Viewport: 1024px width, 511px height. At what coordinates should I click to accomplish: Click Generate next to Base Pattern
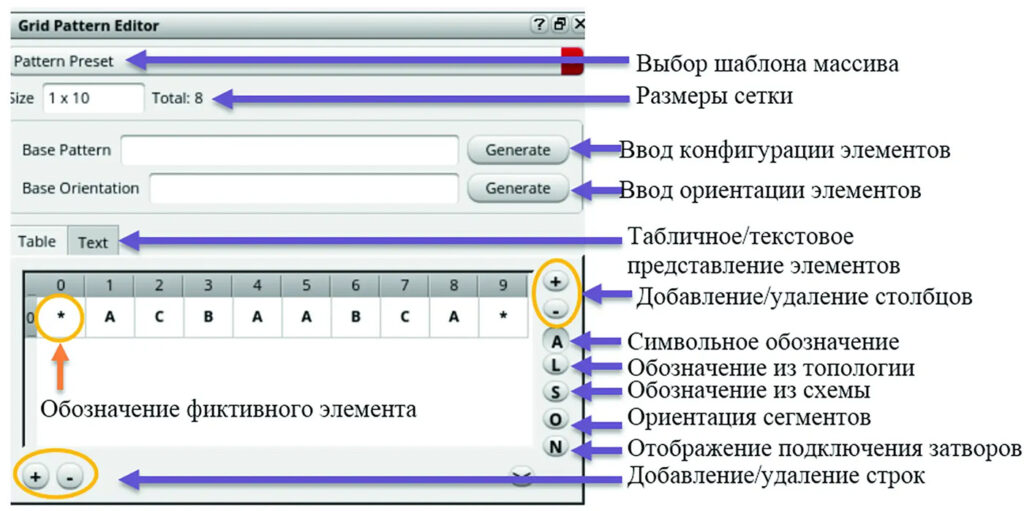point(517,150)
